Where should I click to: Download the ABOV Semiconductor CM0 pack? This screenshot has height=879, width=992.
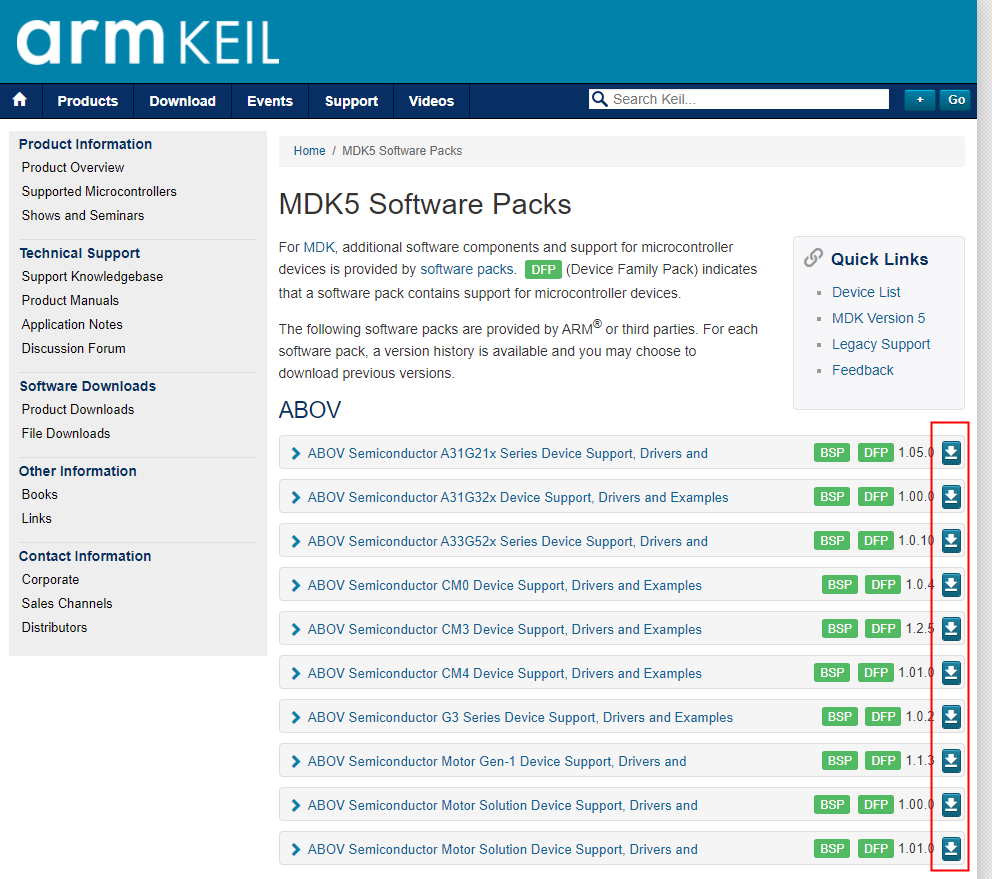coord(951,584)
